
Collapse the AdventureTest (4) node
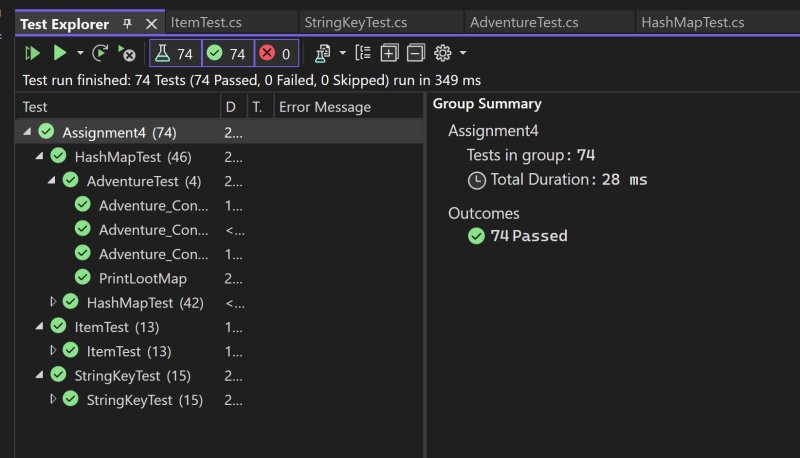pos(52,181)
